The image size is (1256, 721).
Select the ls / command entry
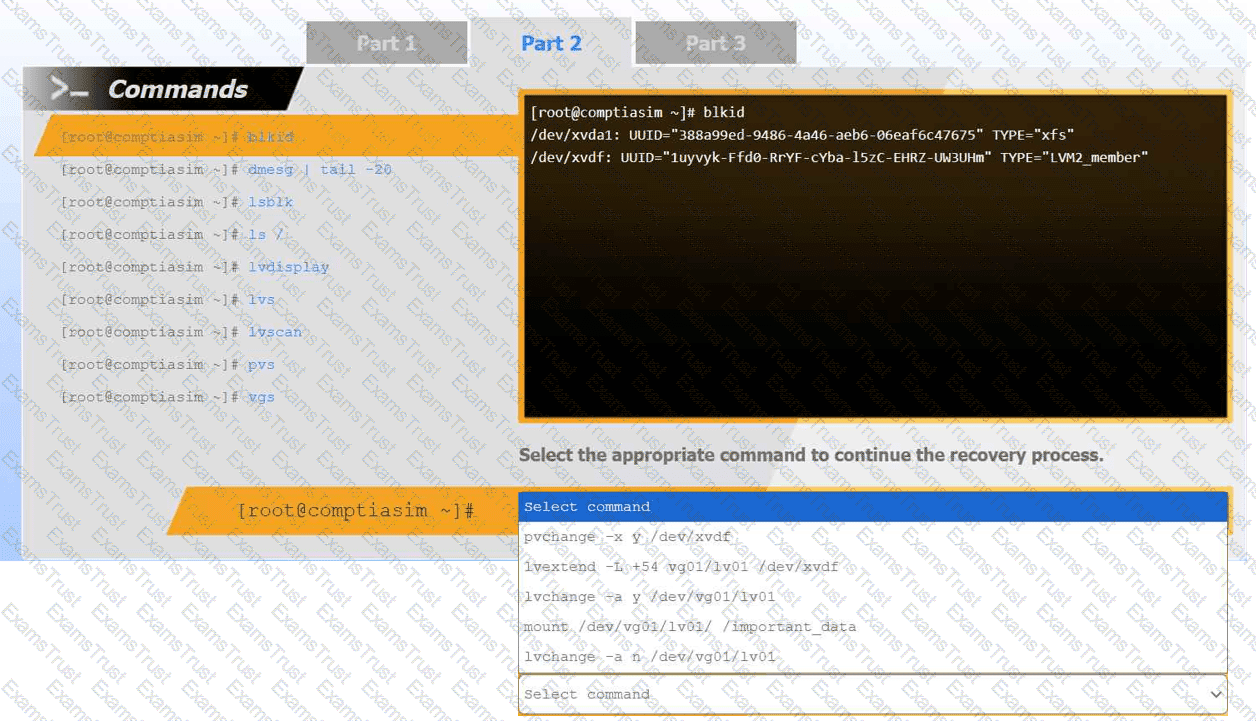pyautogui.click(x=265, y=235)
